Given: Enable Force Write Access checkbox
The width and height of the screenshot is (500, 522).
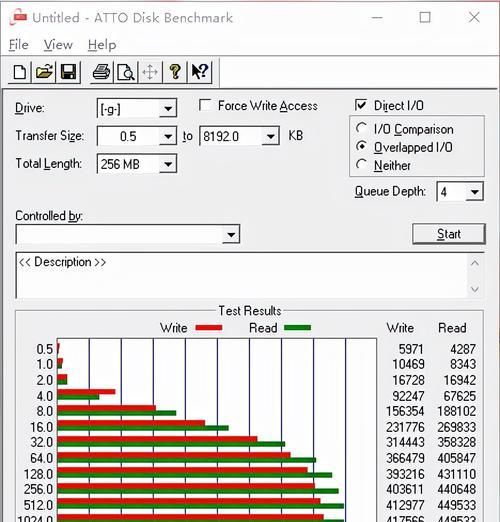Looking at the screenshot, I should coord(205,105).
